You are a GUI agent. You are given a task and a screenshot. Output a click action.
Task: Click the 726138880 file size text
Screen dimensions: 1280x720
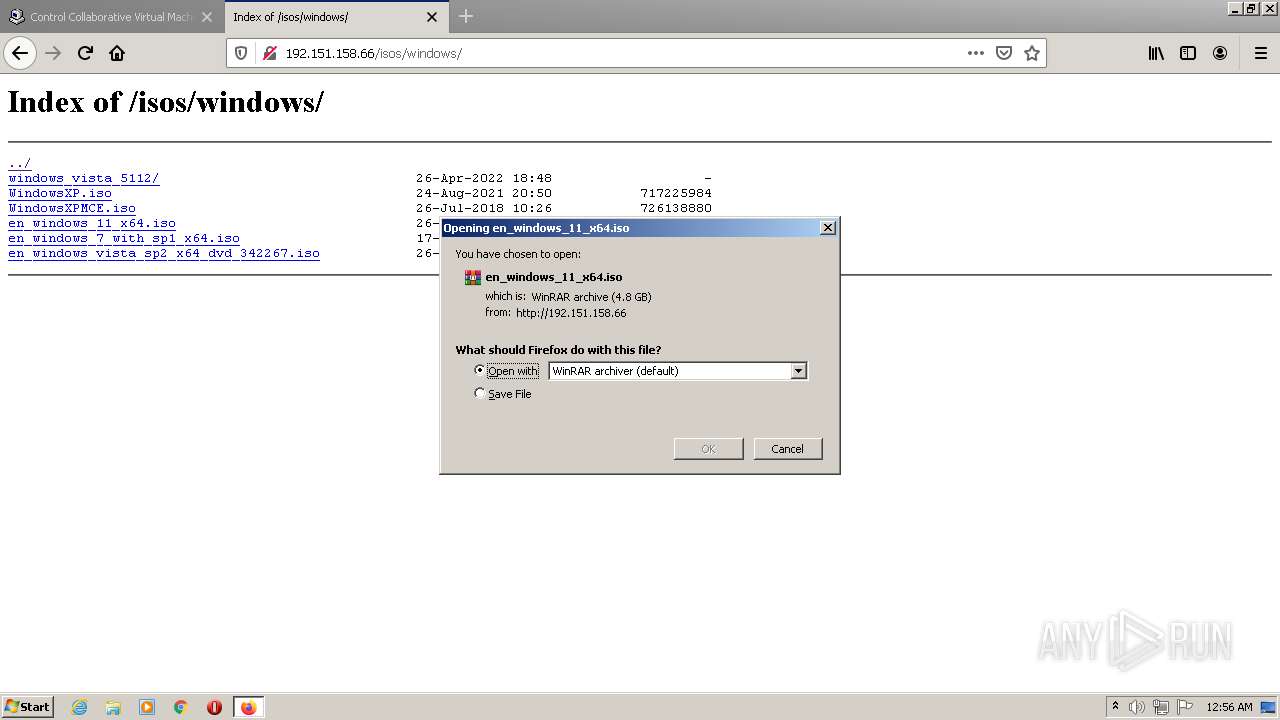pyautogui.click(x=676, y=208)
